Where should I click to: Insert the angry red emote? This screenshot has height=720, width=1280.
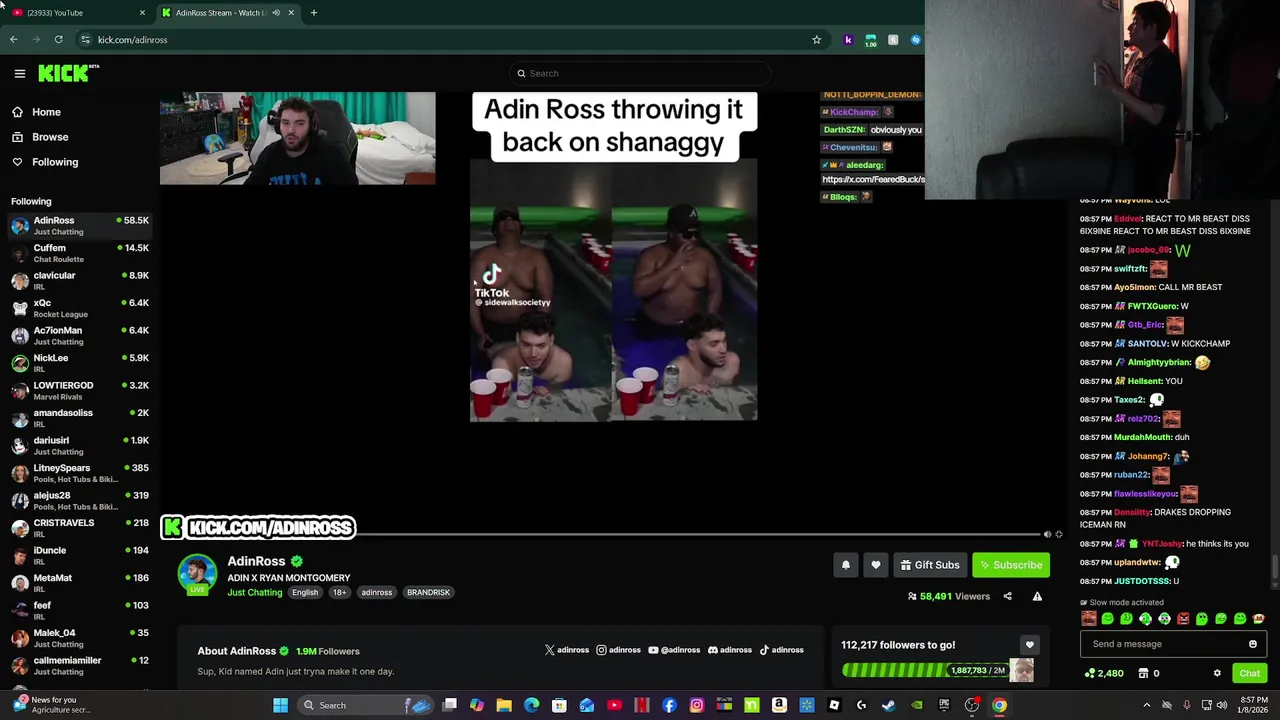(x=1183, y=619)
